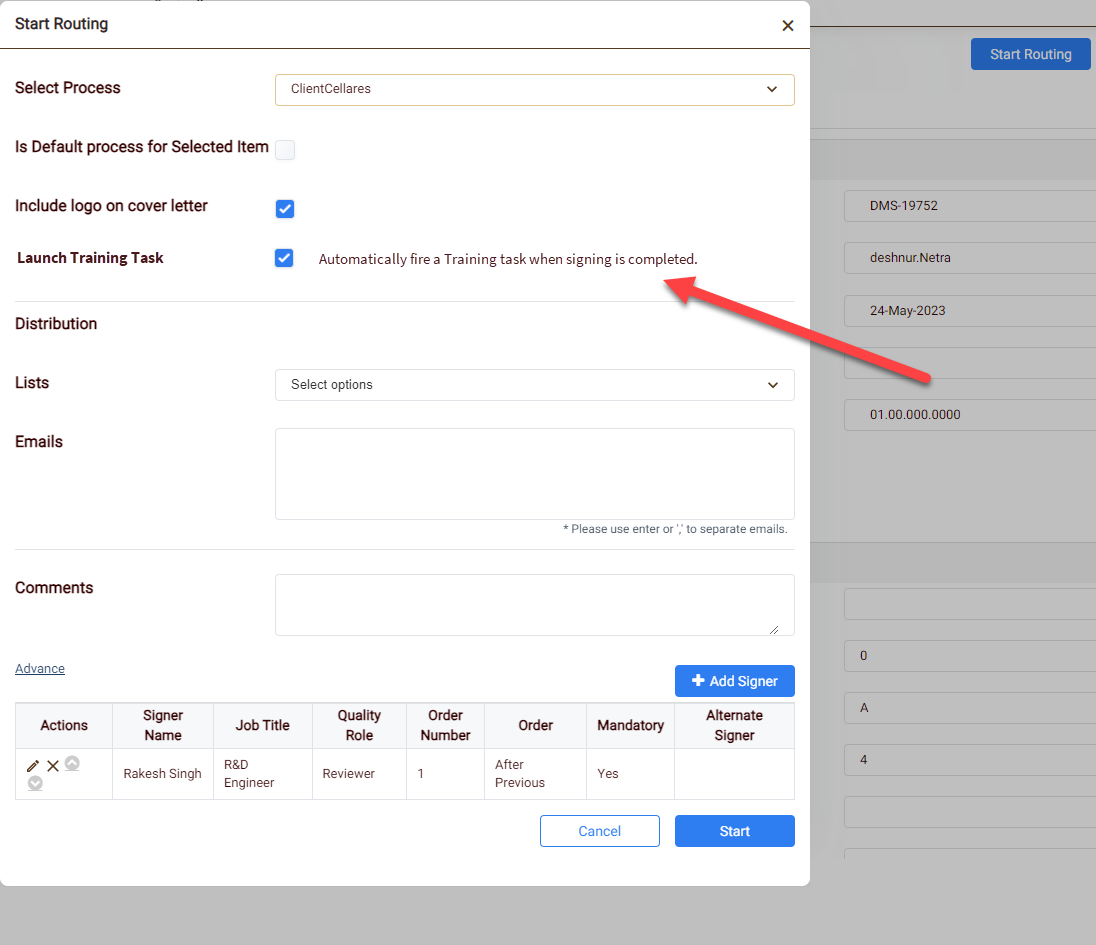Expand the Lists Select options dropdown
This screenshot has height=945, width=1096.
535,385
